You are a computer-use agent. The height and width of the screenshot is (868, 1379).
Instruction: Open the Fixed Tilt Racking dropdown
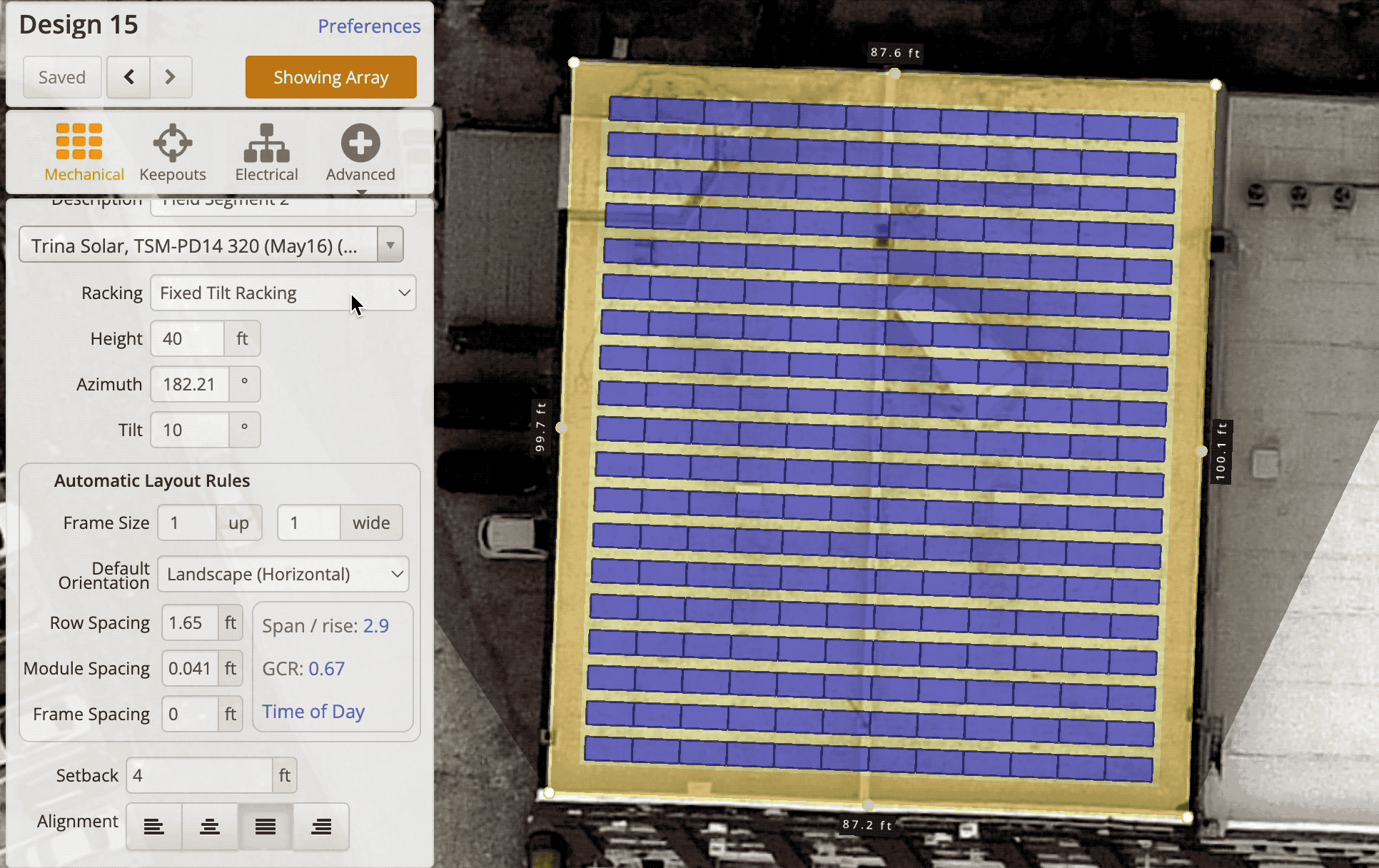pos(283,293)
